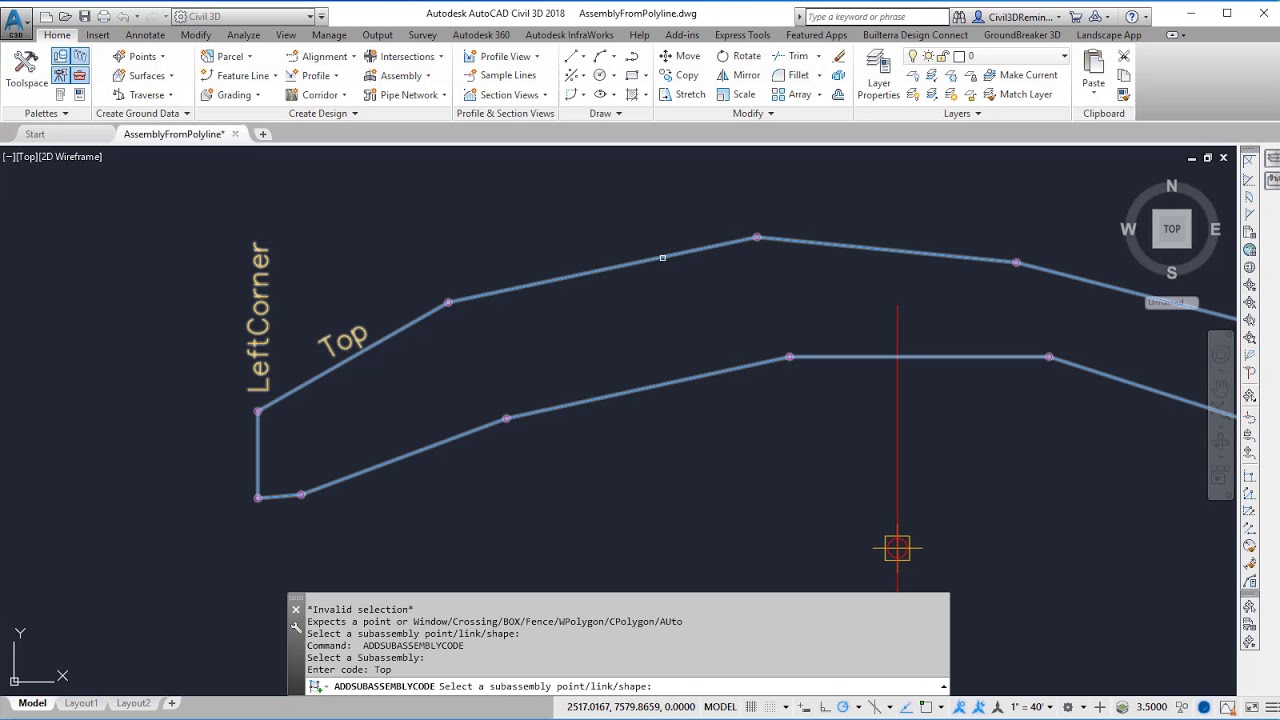
Task: Click the Autodesk App Store cart icon
Action: click(x=1076, y=16)
